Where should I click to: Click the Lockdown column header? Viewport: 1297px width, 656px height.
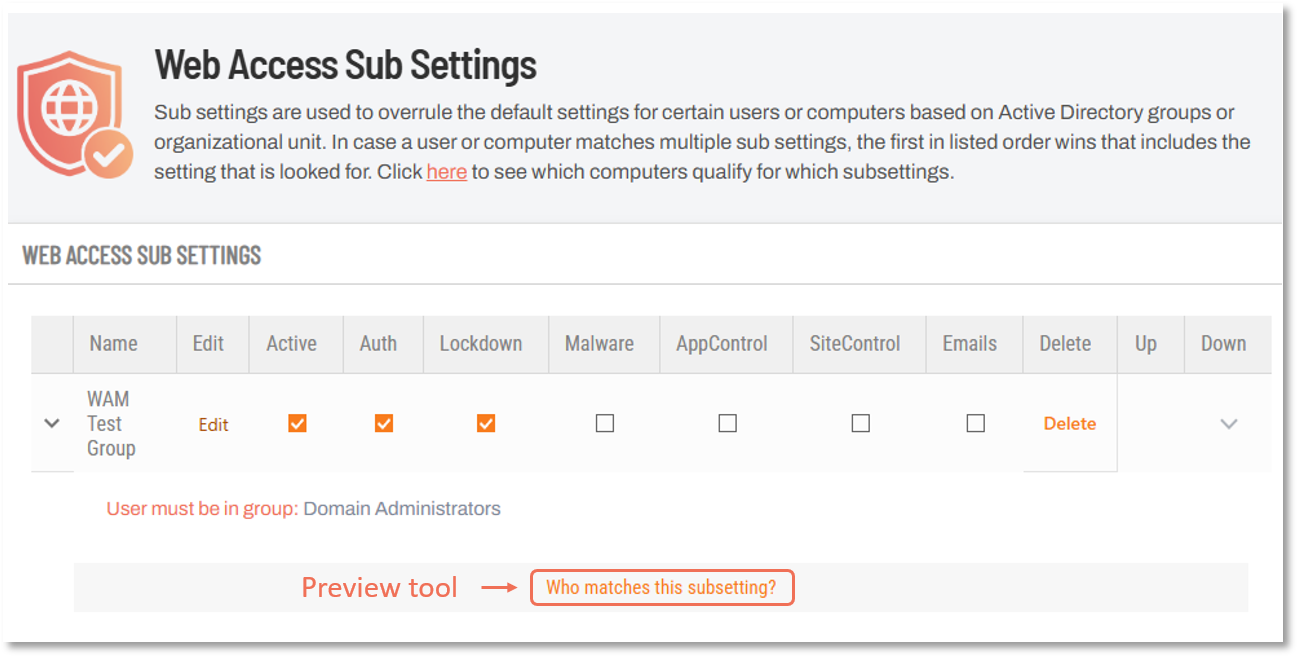[x=481, y=343]
